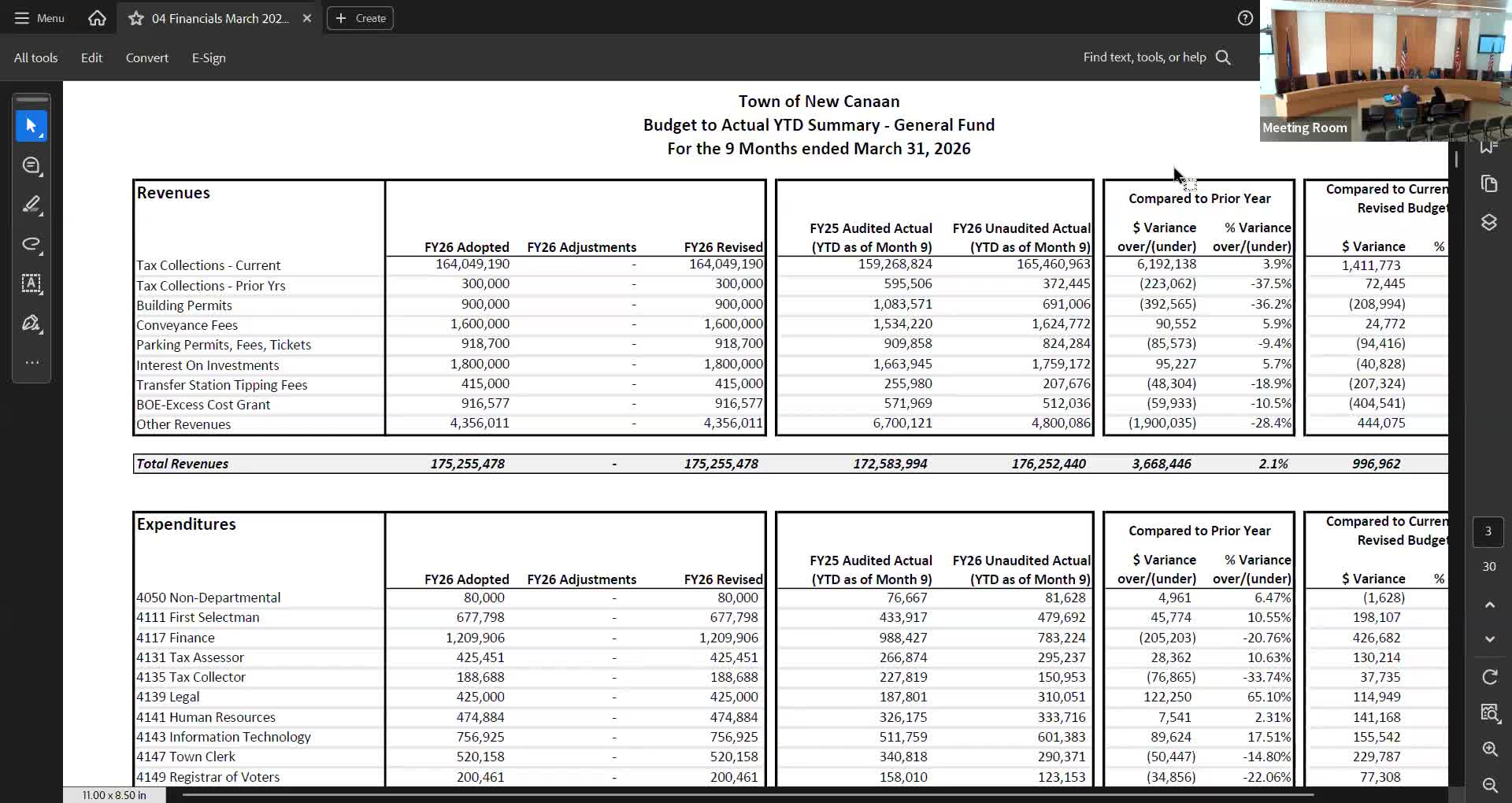Click the BOE-Excess Cost Grant label
The height and width of the screenshot is (803, 1512).
click(202, 405)
